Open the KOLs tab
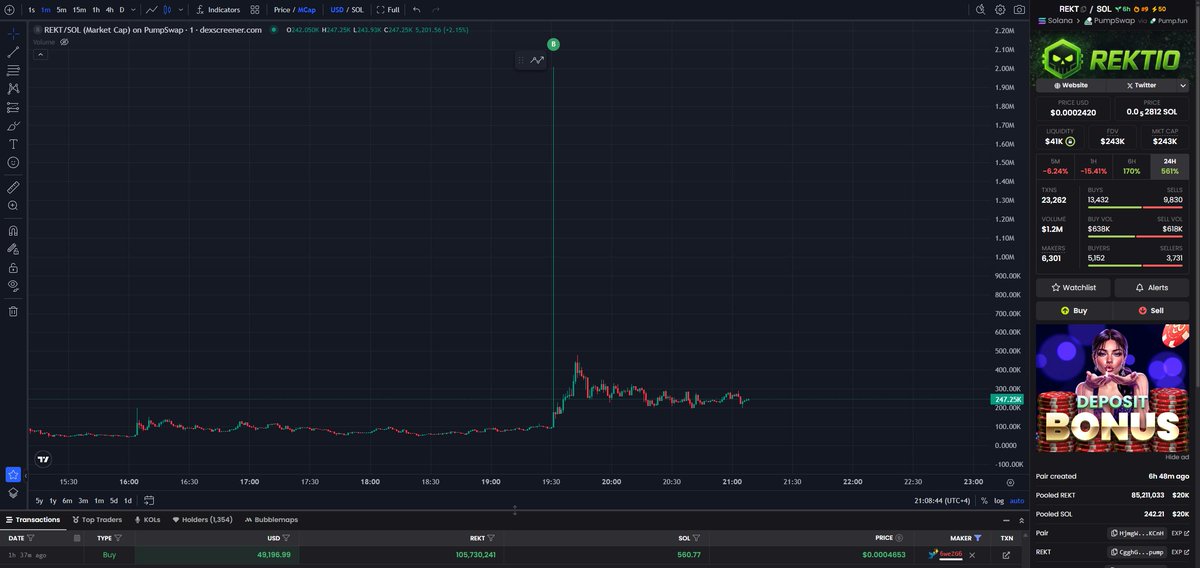This screenshot has height=568, width=1200. pyautogui.click(x=147, y=520)
